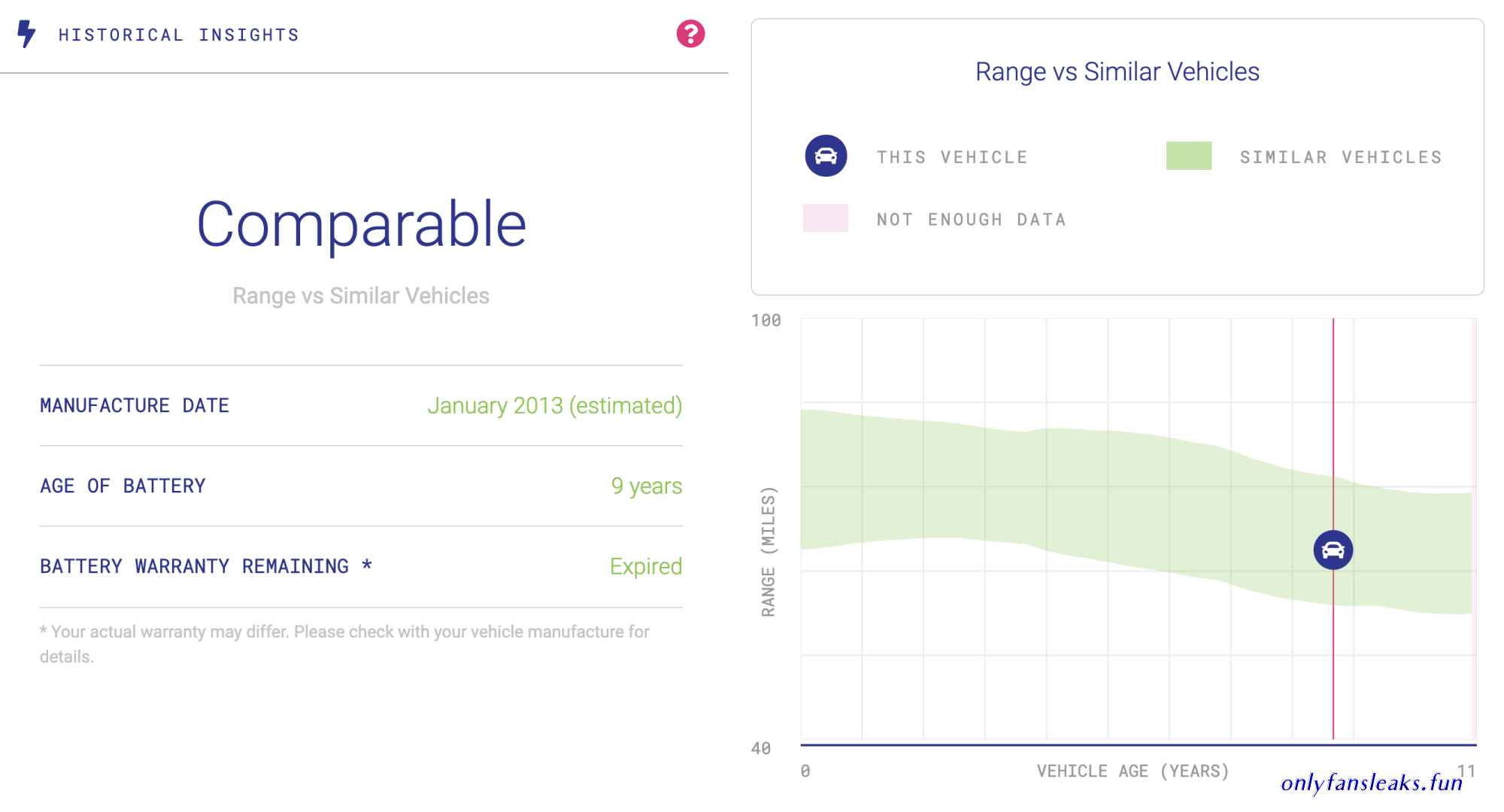The image size is (1504, 812).
Task: Click the Expired warranty status text
Action: 646,566
